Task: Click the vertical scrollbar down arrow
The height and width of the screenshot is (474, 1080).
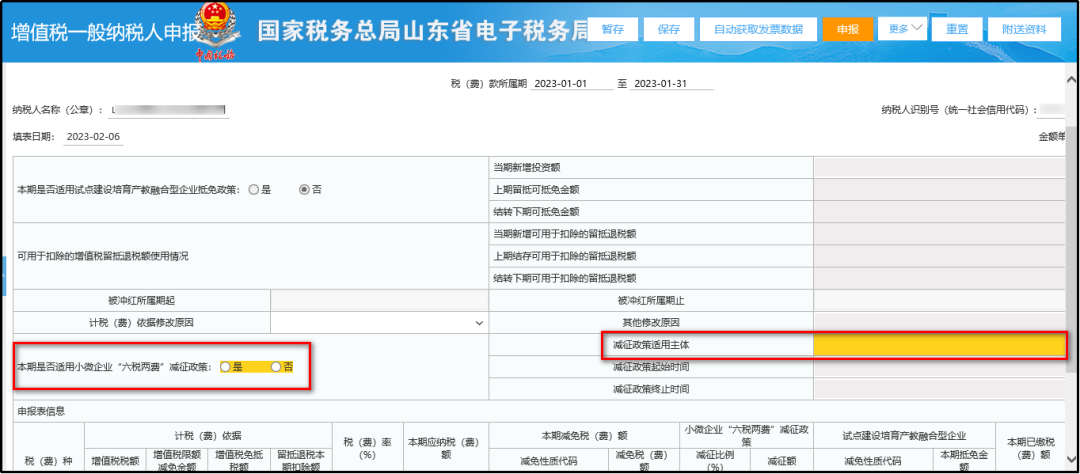Action: [1072, 458]
